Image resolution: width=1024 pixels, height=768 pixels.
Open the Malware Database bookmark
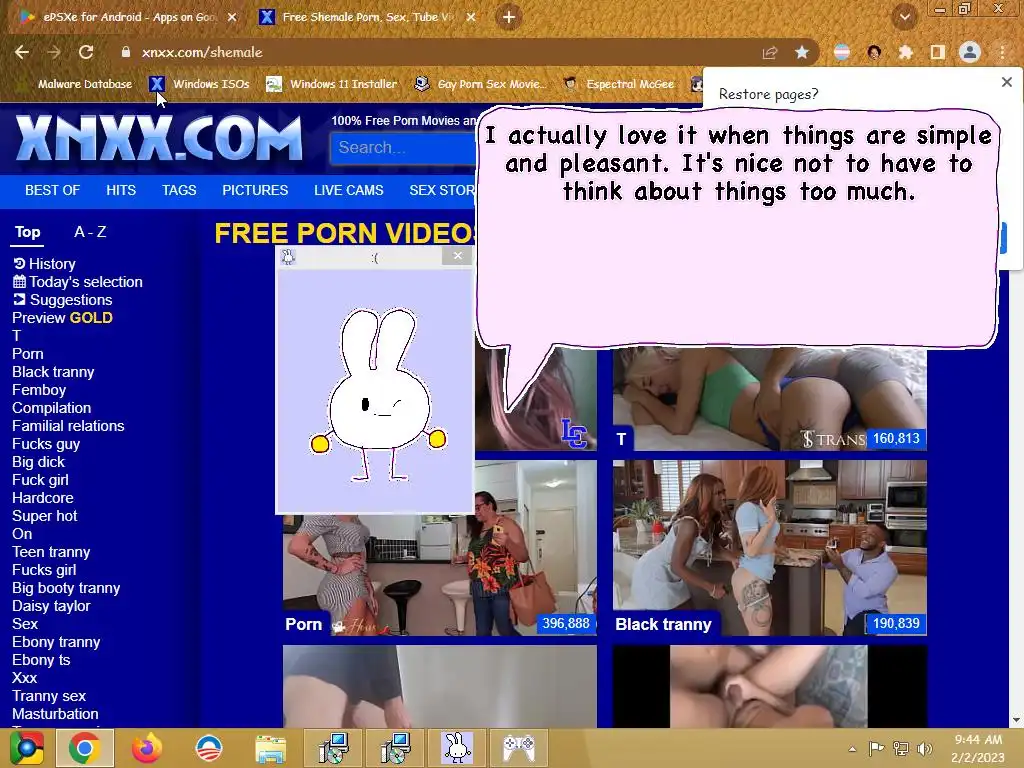[x=85, y=84]
